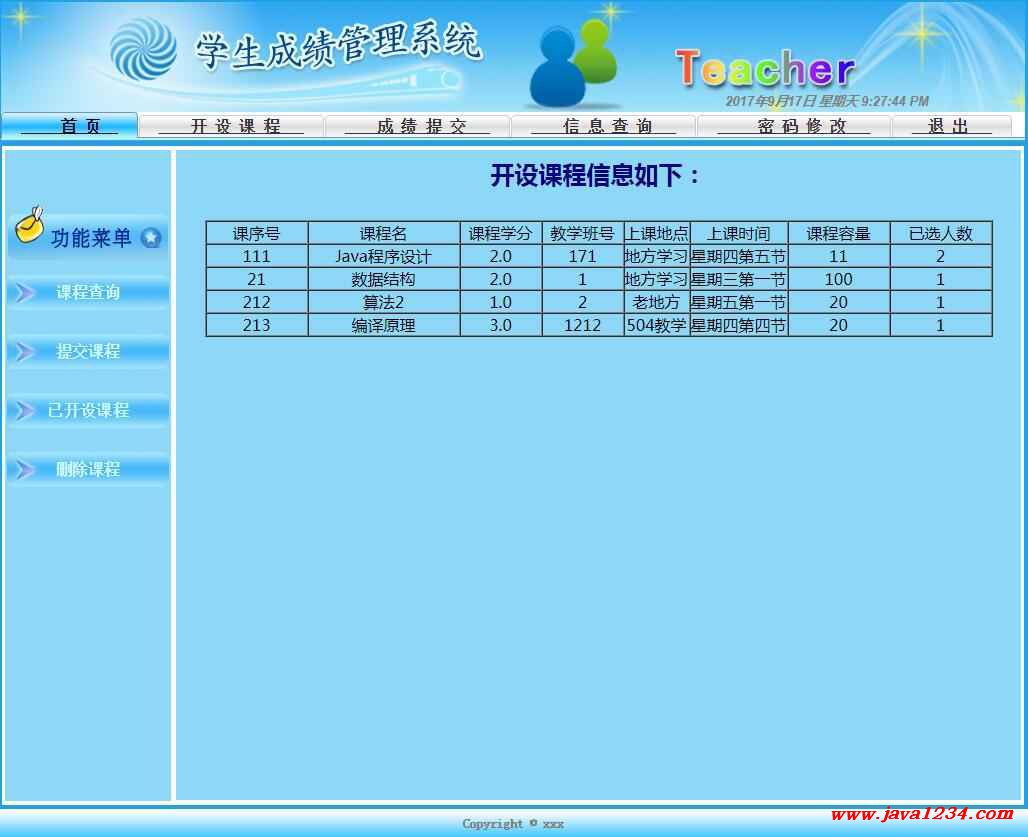Open the 信息查询 navigation tab

point(604,126)
